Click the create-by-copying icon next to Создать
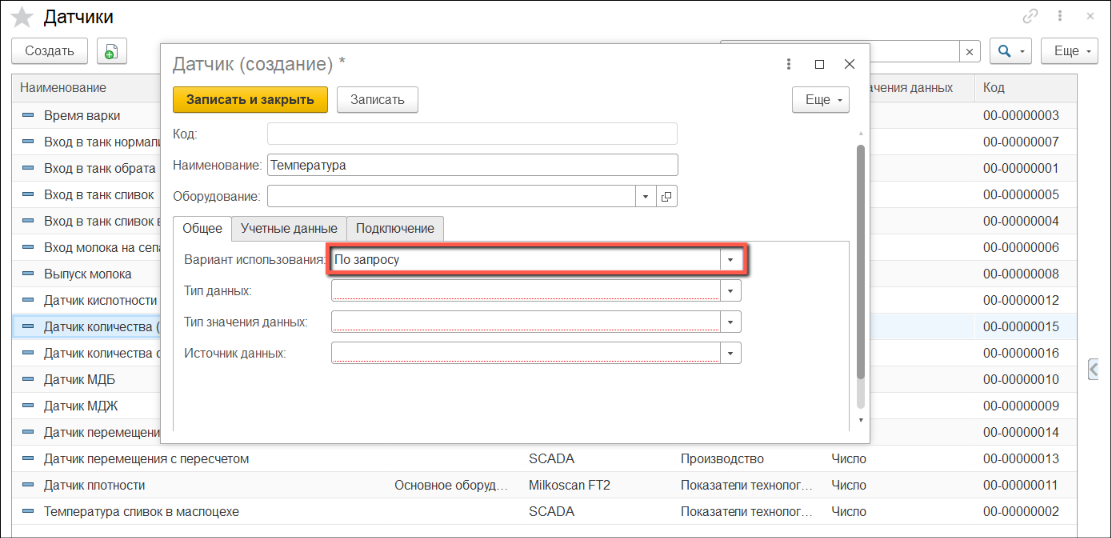 point(111,51)
